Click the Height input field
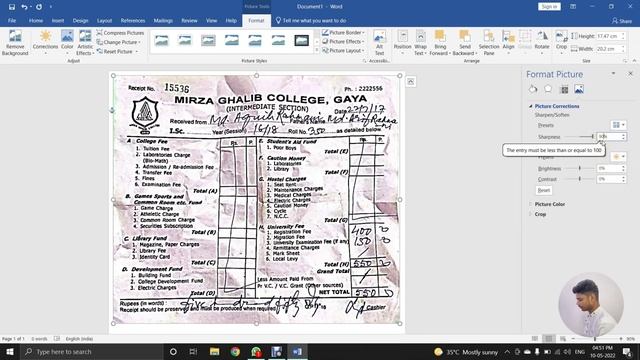Image resolution: width=640 pixels, height=360 pixels. tap(608, 36)
